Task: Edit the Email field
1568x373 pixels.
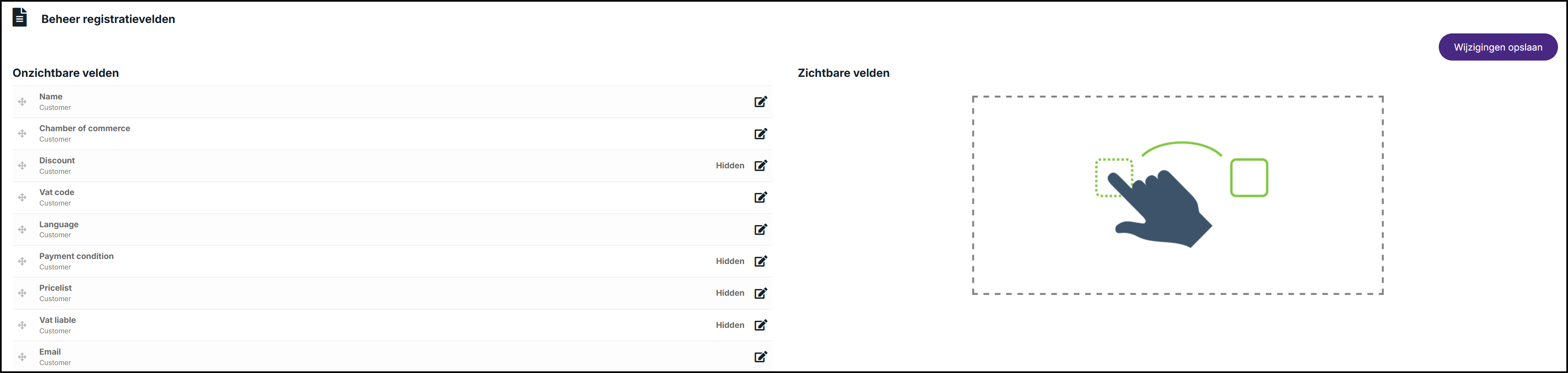Action: pyautogui.click(x=760, y=357)
